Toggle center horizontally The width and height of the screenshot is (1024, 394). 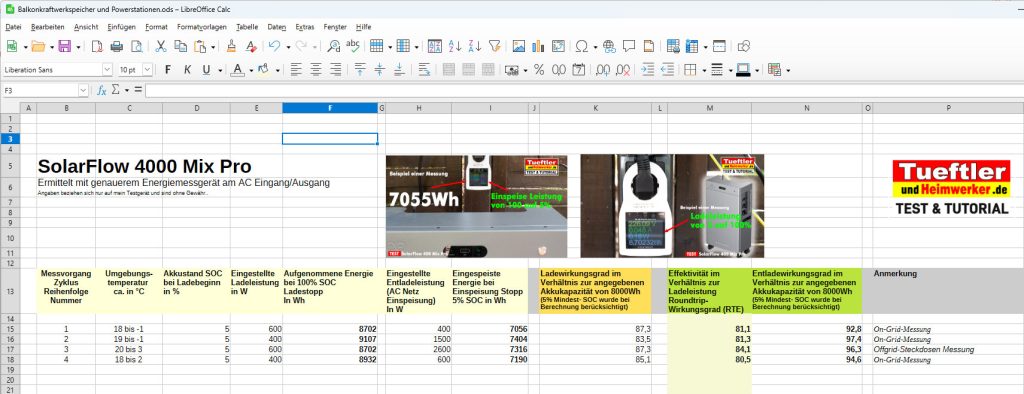point(315,70)
